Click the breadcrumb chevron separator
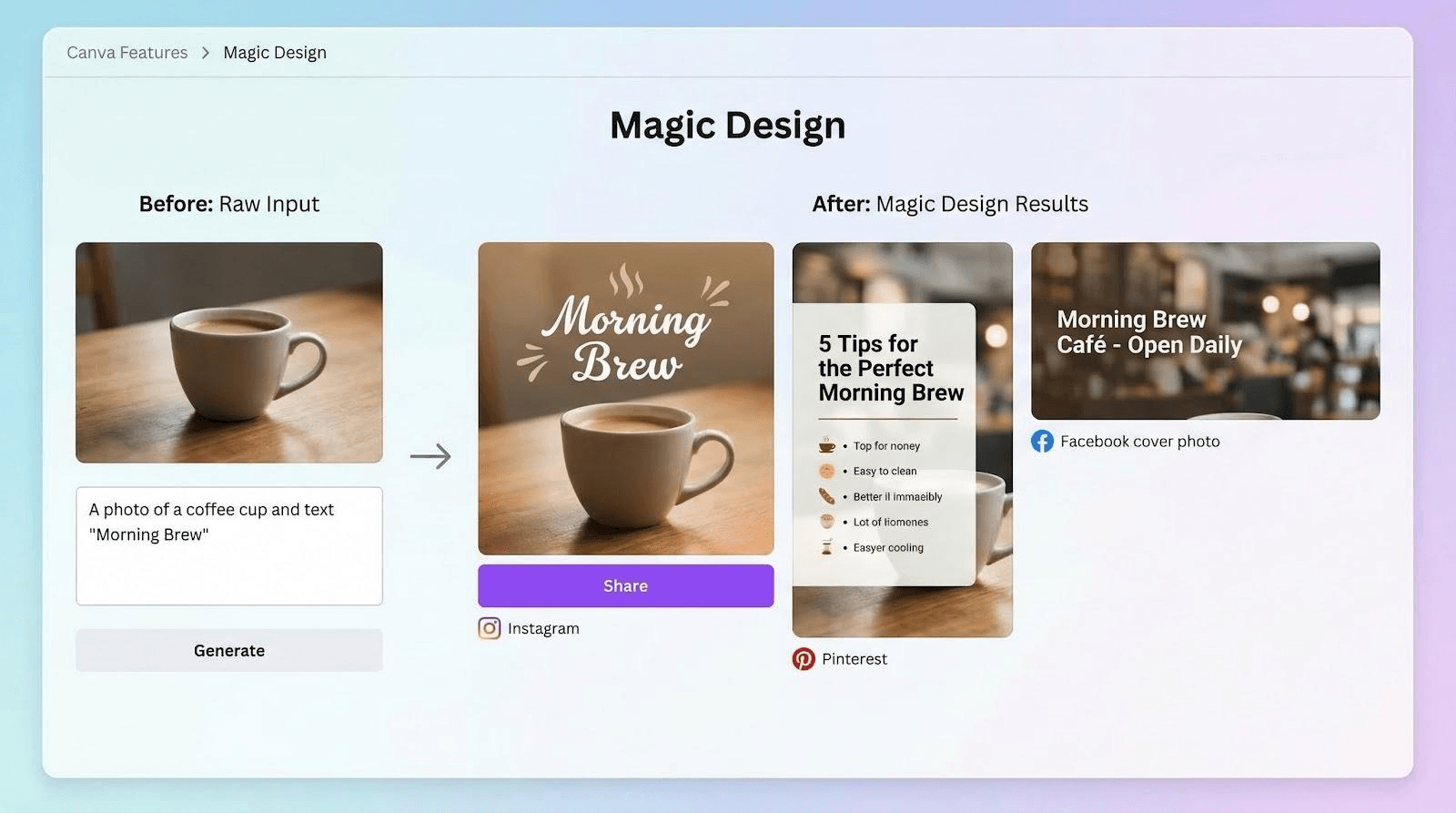 pos(206,53)
